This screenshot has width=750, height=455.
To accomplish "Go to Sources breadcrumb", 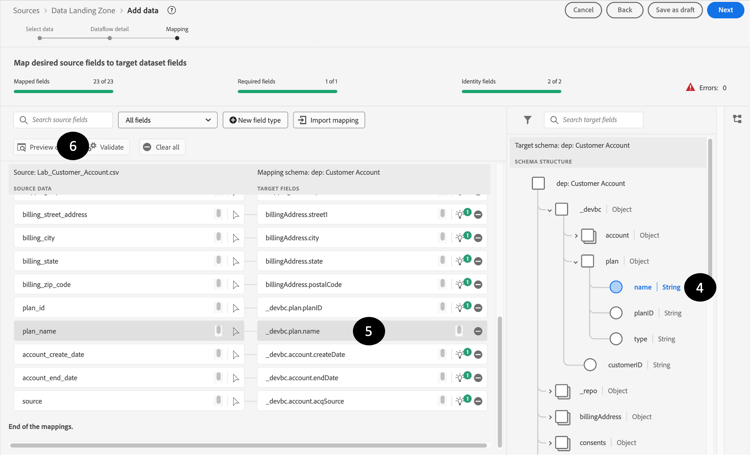I will click(x=26, y=10).
